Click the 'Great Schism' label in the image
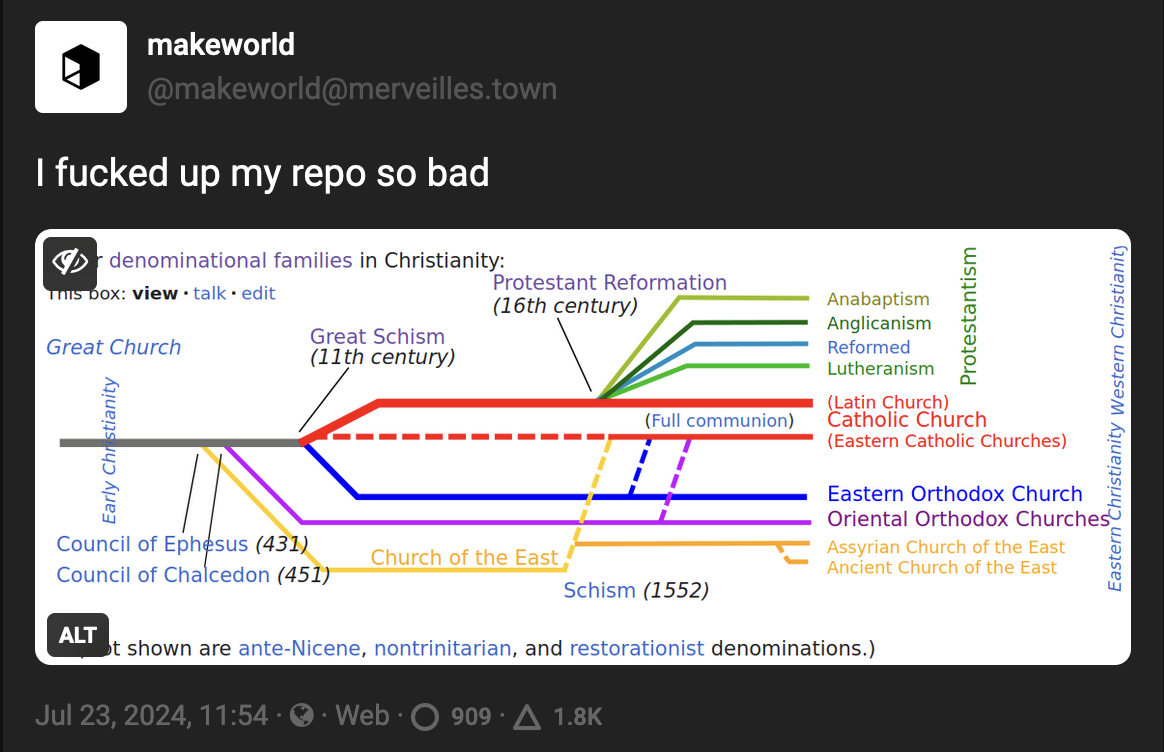The height and width of the screenshot is (752, 1164). [377, 337]
